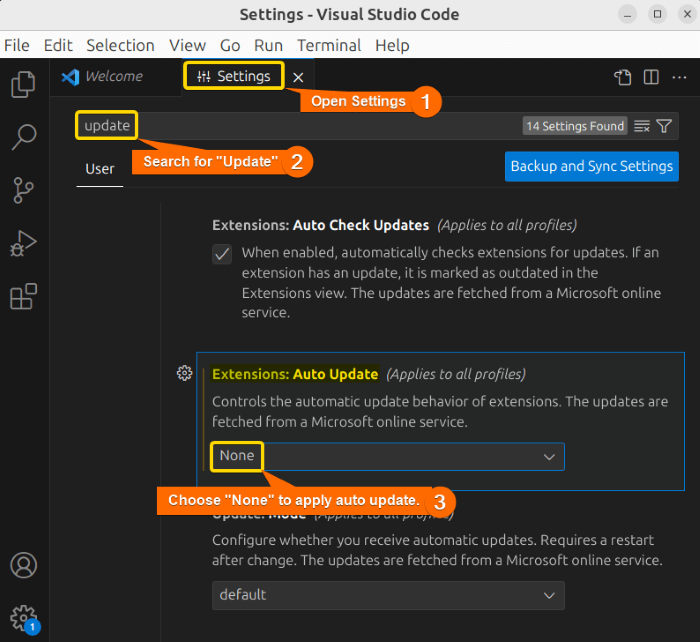Clear the settings search input
700x642 pixels.
[642, 126]
